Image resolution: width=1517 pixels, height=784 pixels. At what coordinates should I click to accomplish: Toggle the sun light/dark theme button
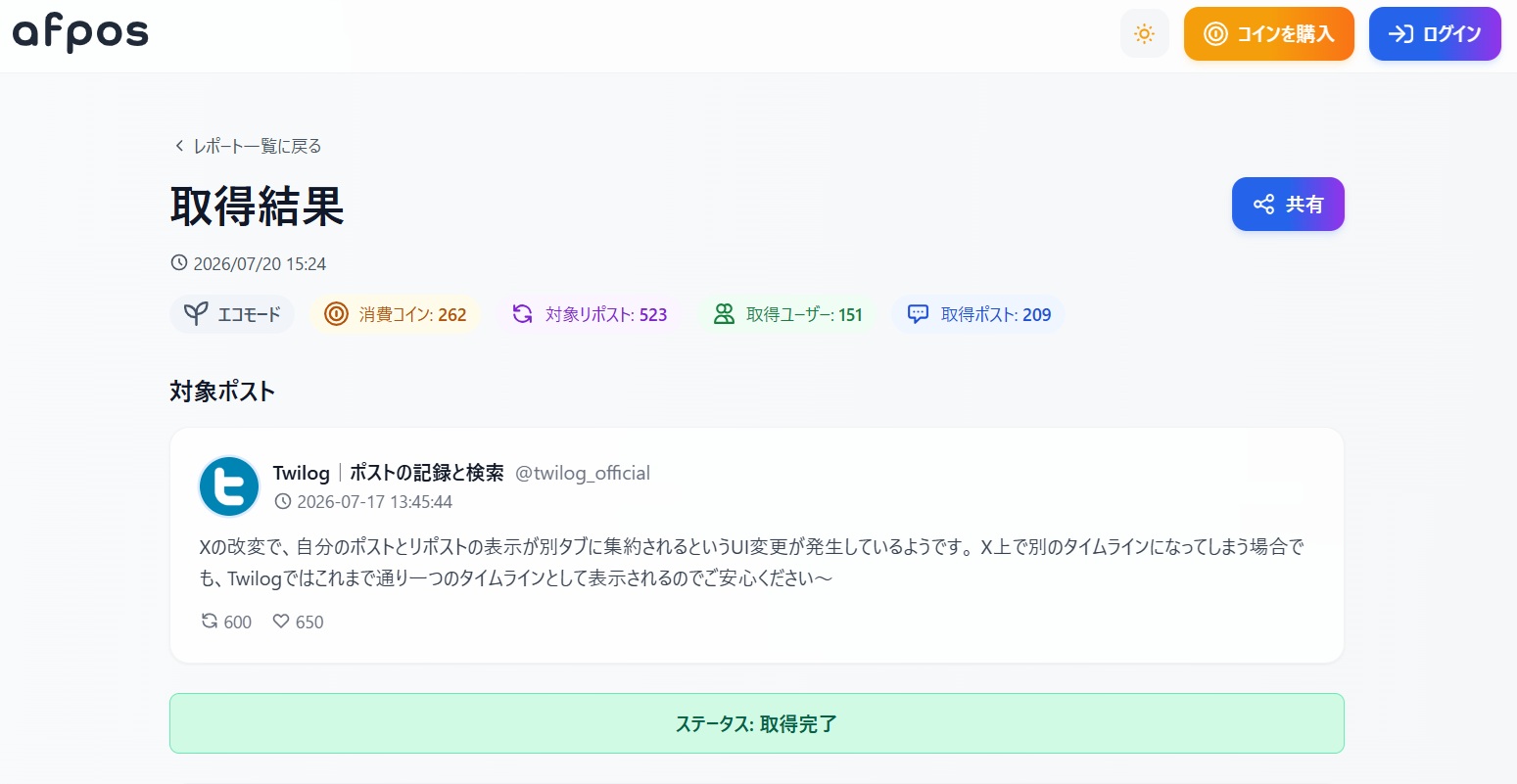pyautogui.click(x=1144, y=34)
